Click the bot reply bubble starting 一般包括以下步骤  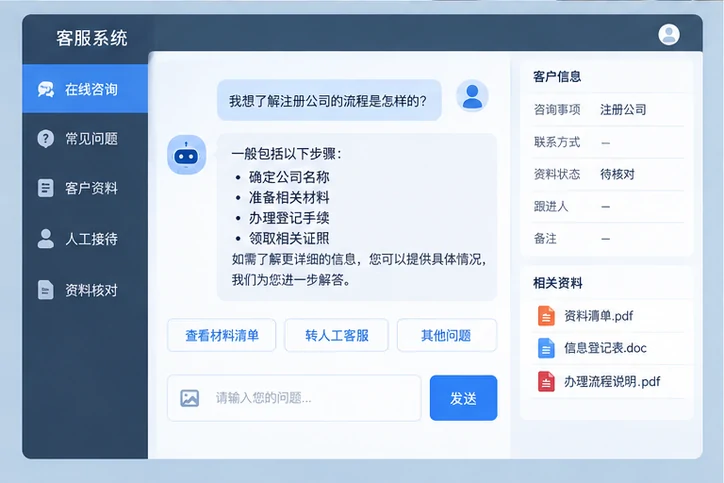coord(357,217)
